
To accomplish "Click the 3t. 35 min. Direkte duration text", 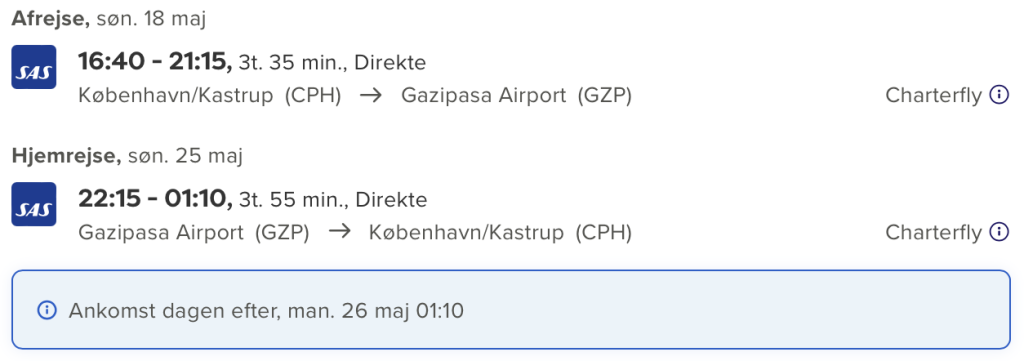I will (332, 63).
